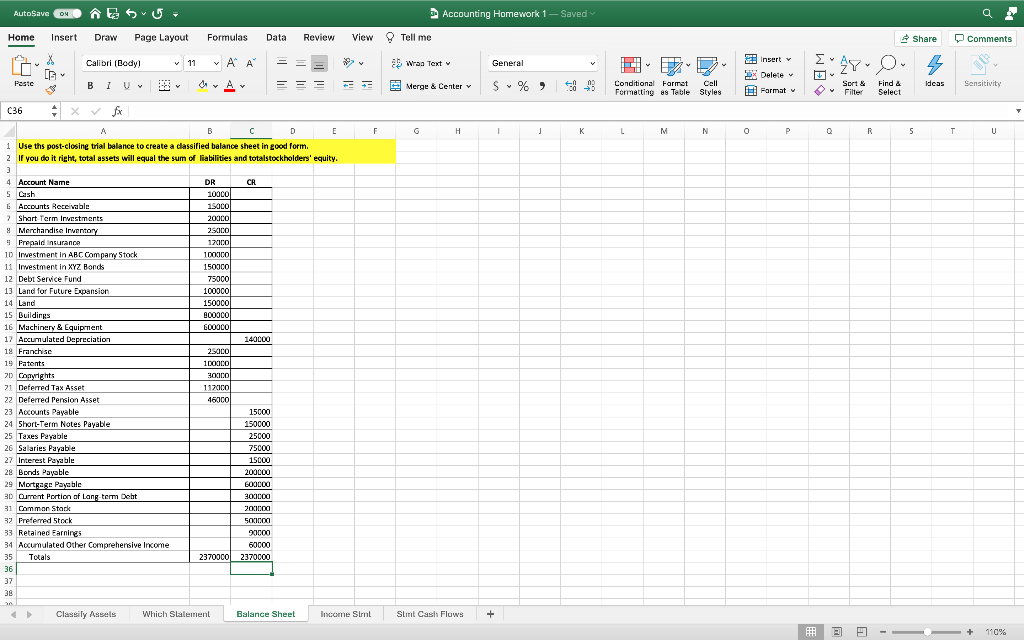Open the Comments panel
This screenshot has height=640, width=1024.
point(983,37)
